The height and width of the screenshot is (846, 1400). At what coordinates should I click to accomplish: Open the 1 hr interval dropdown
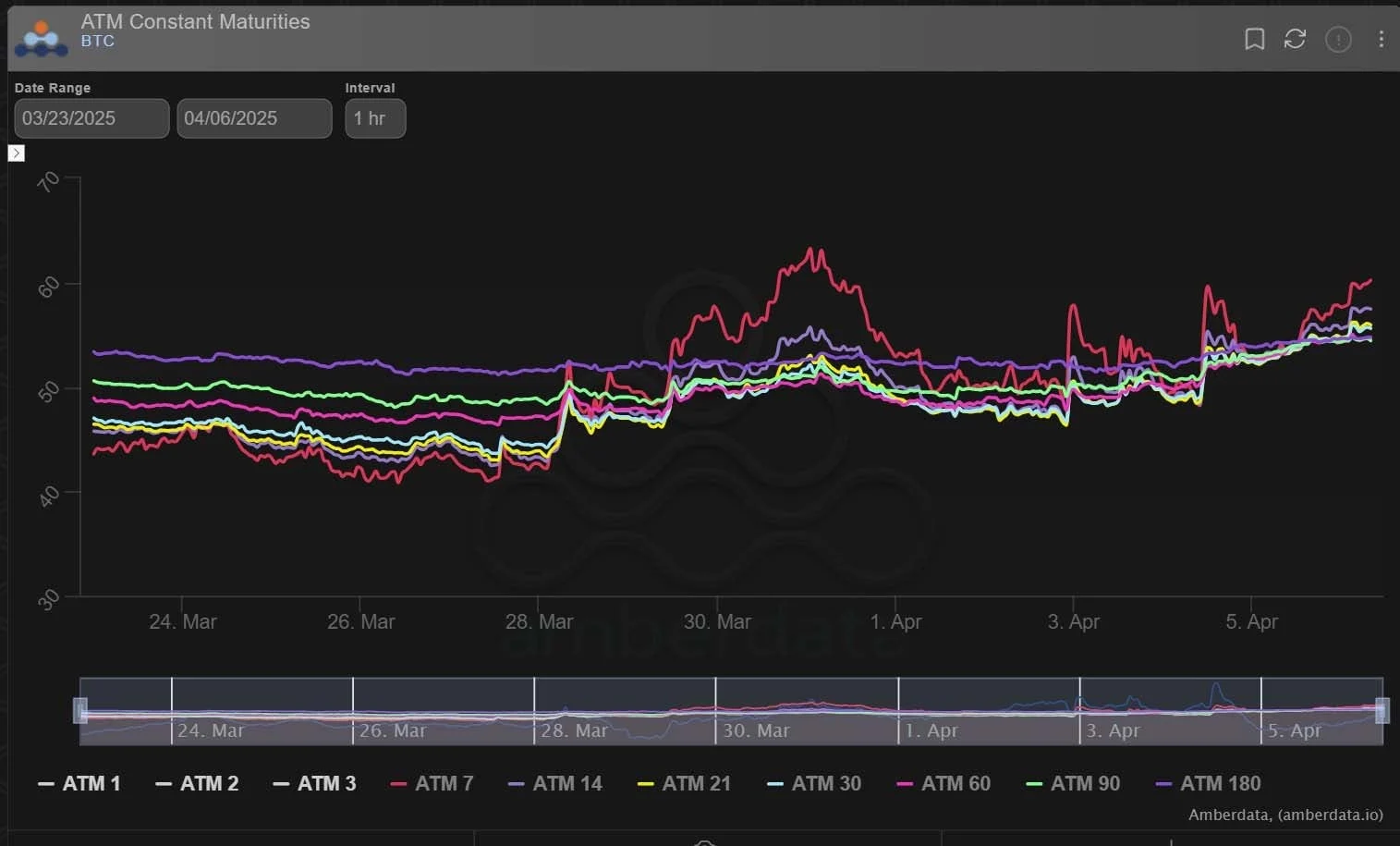(x=375, y=118)
